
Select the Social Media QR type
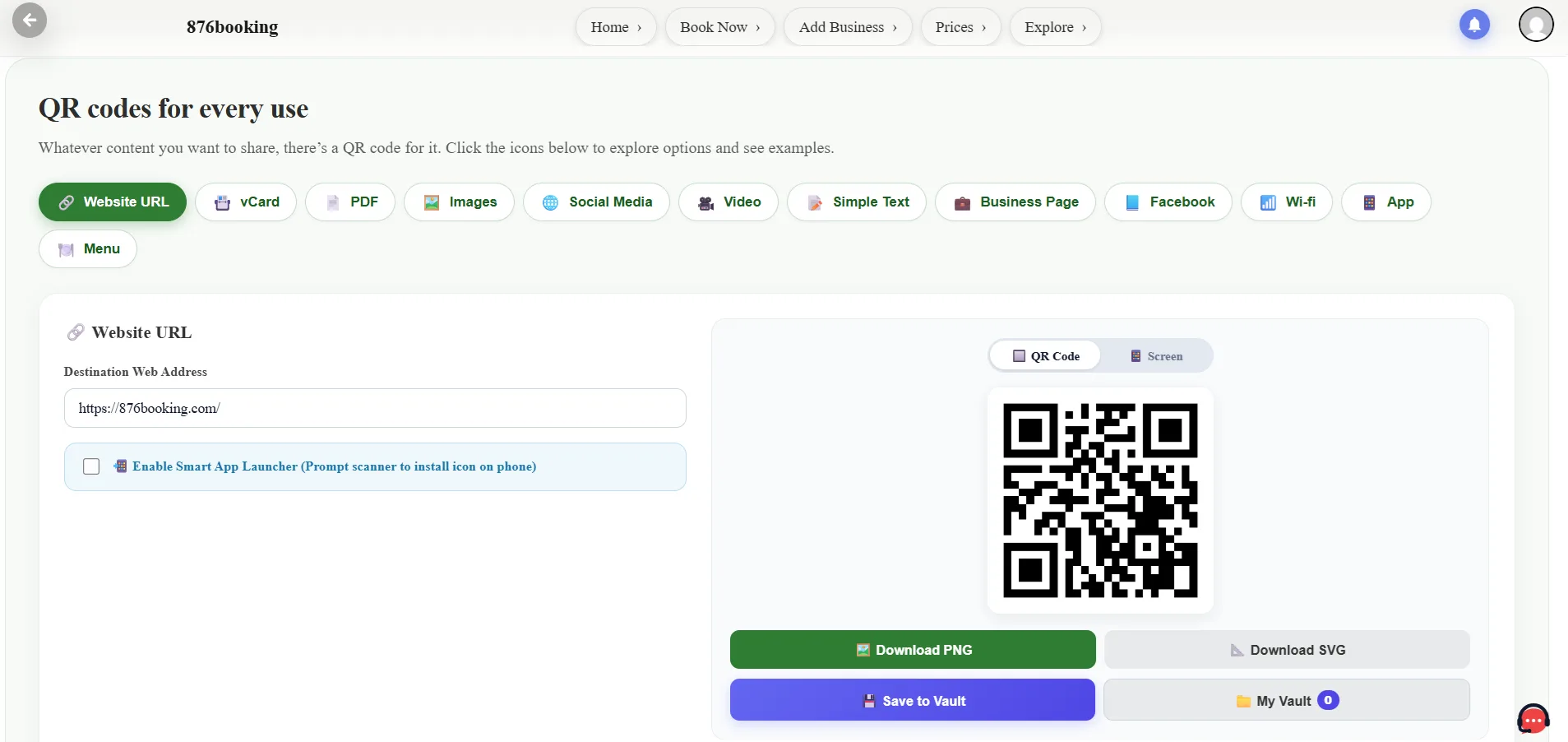596,202
